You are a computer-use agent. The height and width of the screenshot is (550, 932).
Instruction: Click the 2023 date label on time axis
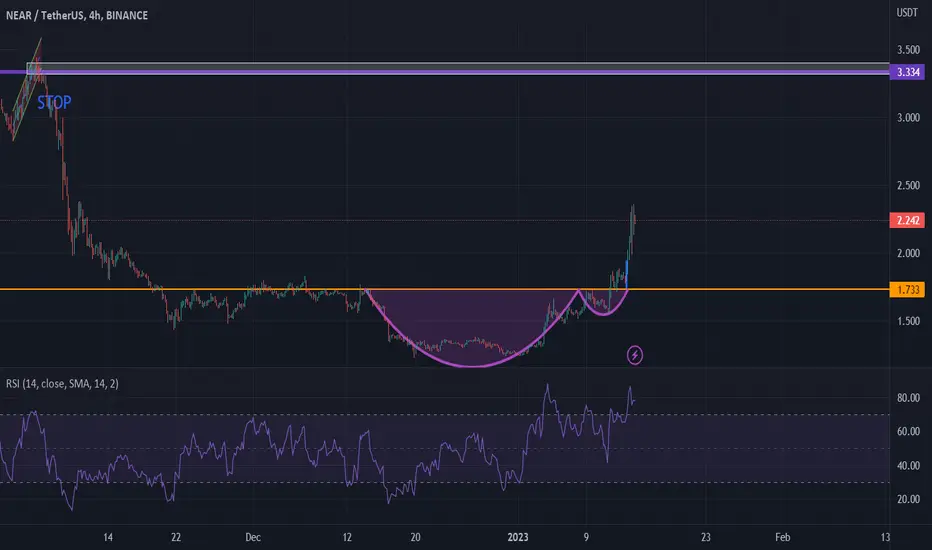(518, 538)
